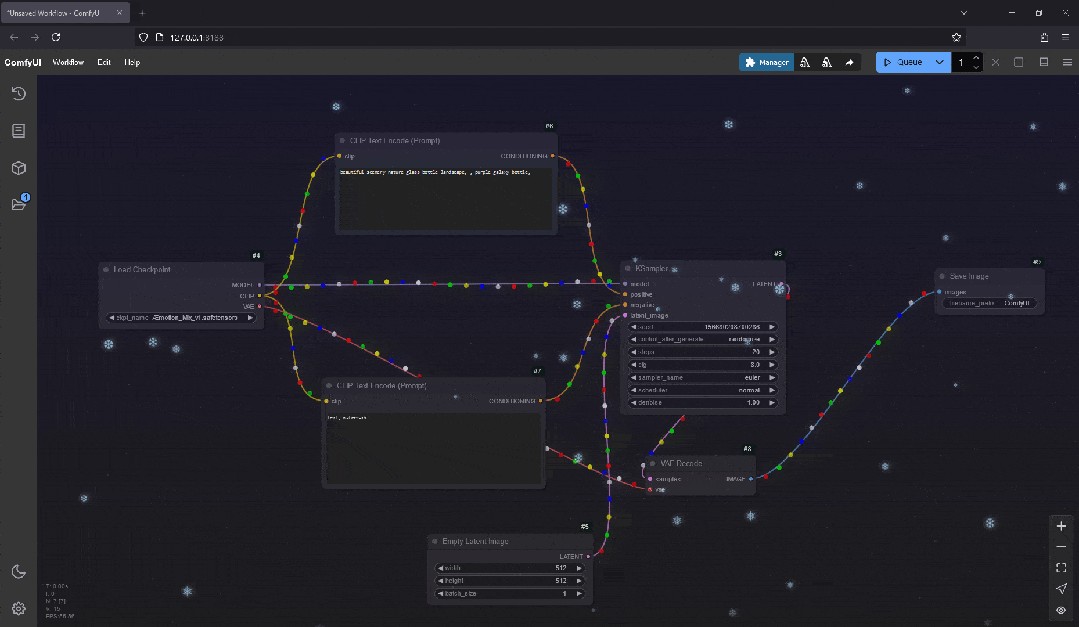Image resolution: width=1079 pixels, height=627 pixels.
Task: Click the cfg 8.0 value widget
Action: point(703,365)
